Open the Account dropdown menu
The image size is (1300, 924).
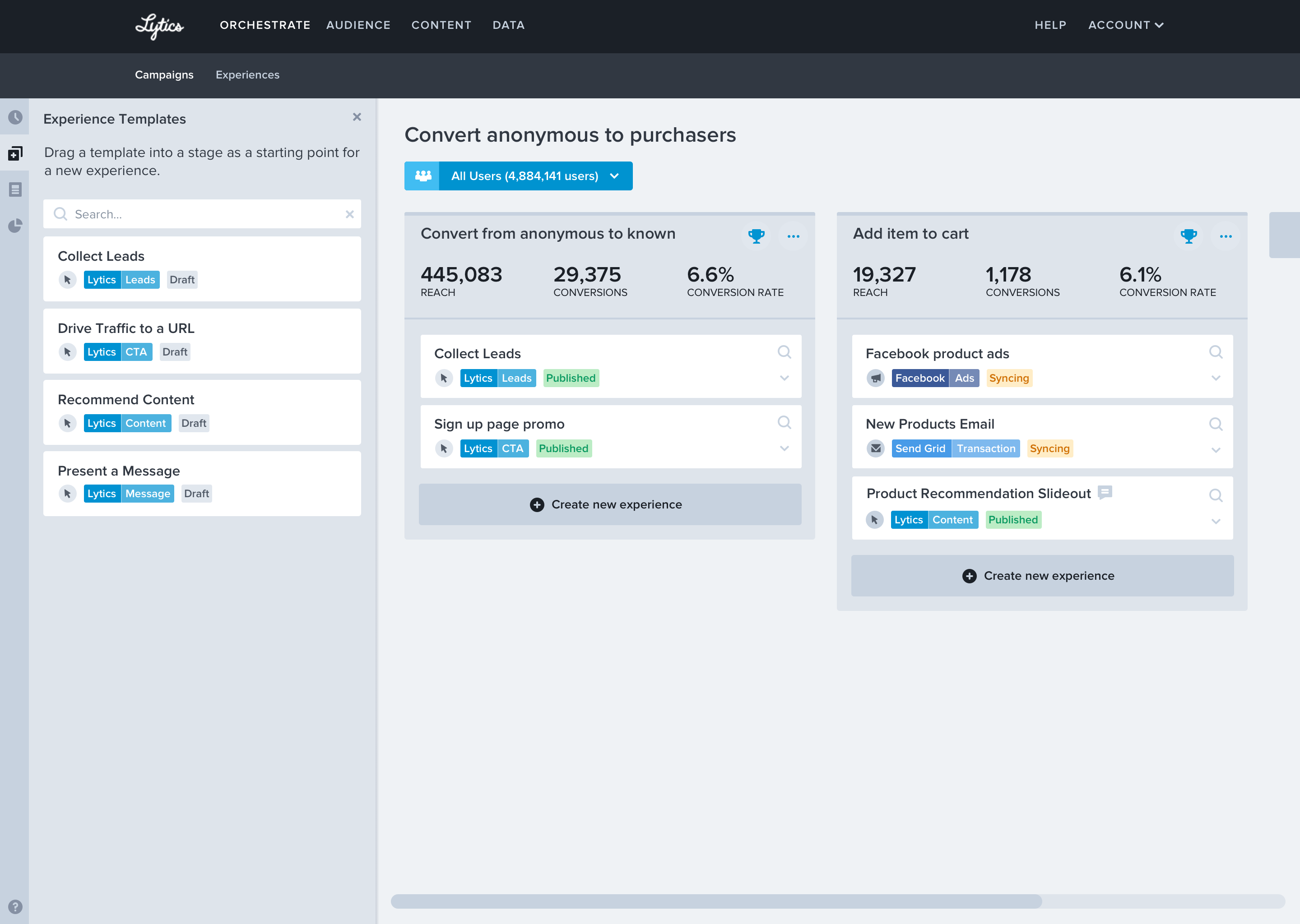(x=1125, y=25)
